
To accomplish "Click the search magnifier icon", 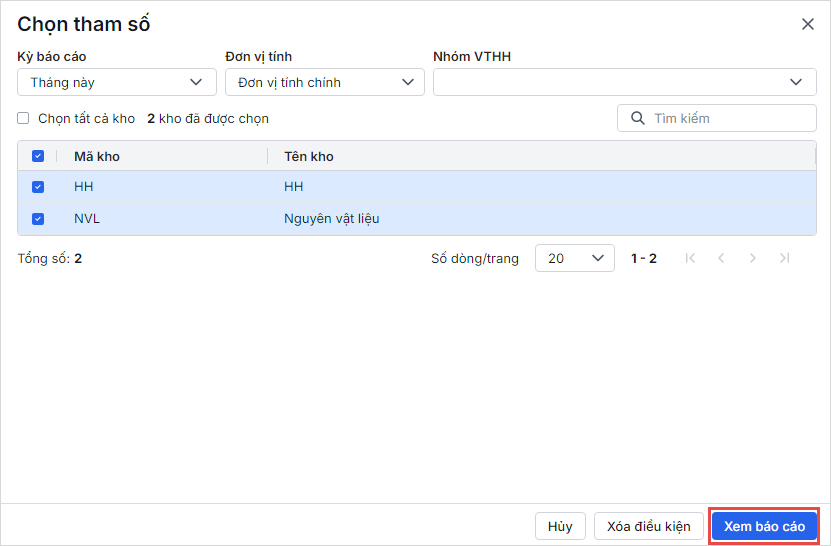I will [637, 118].
